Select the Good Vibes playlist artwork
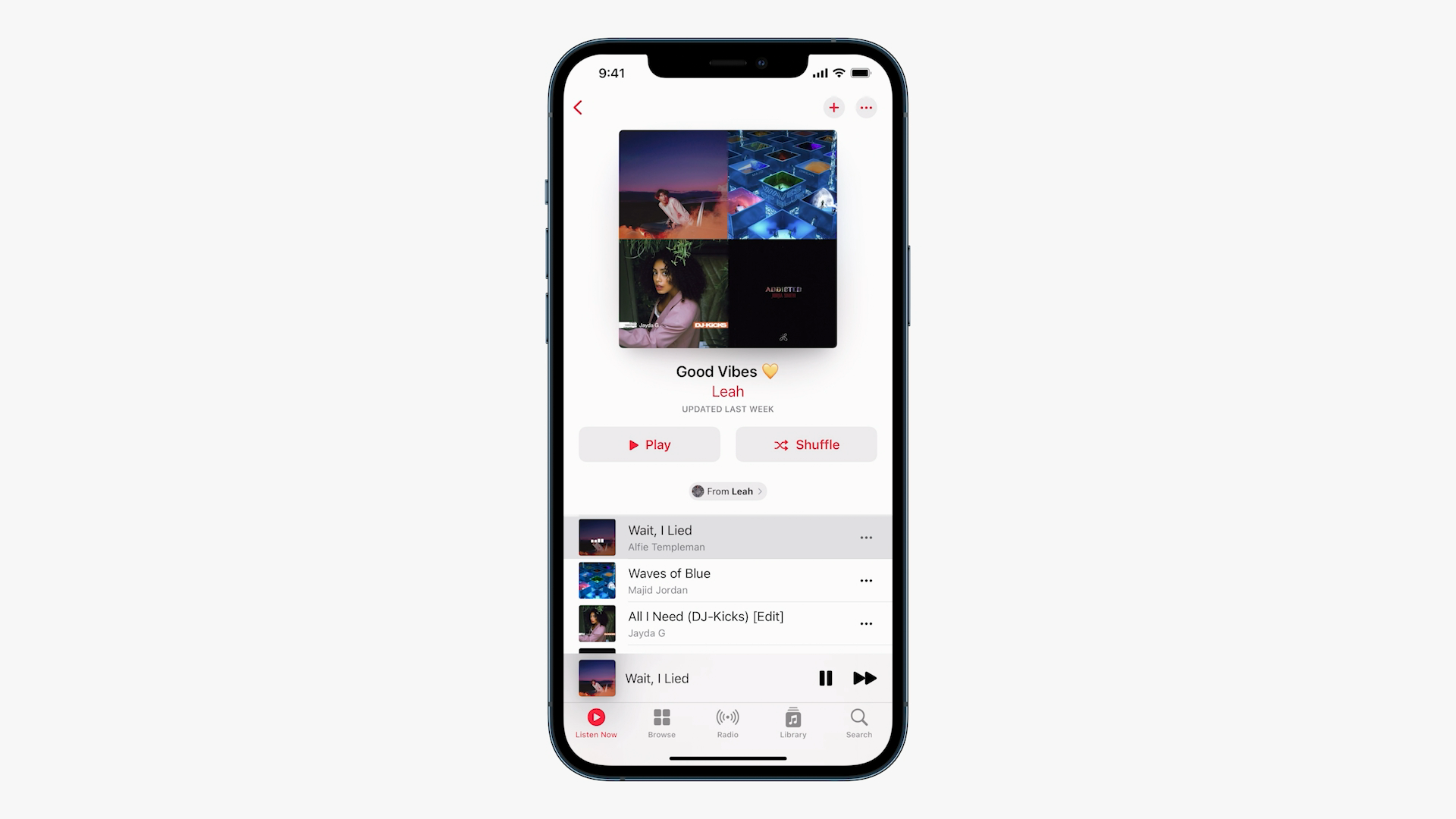Screen dimensions: 1456x819 (x=727, y=238)
